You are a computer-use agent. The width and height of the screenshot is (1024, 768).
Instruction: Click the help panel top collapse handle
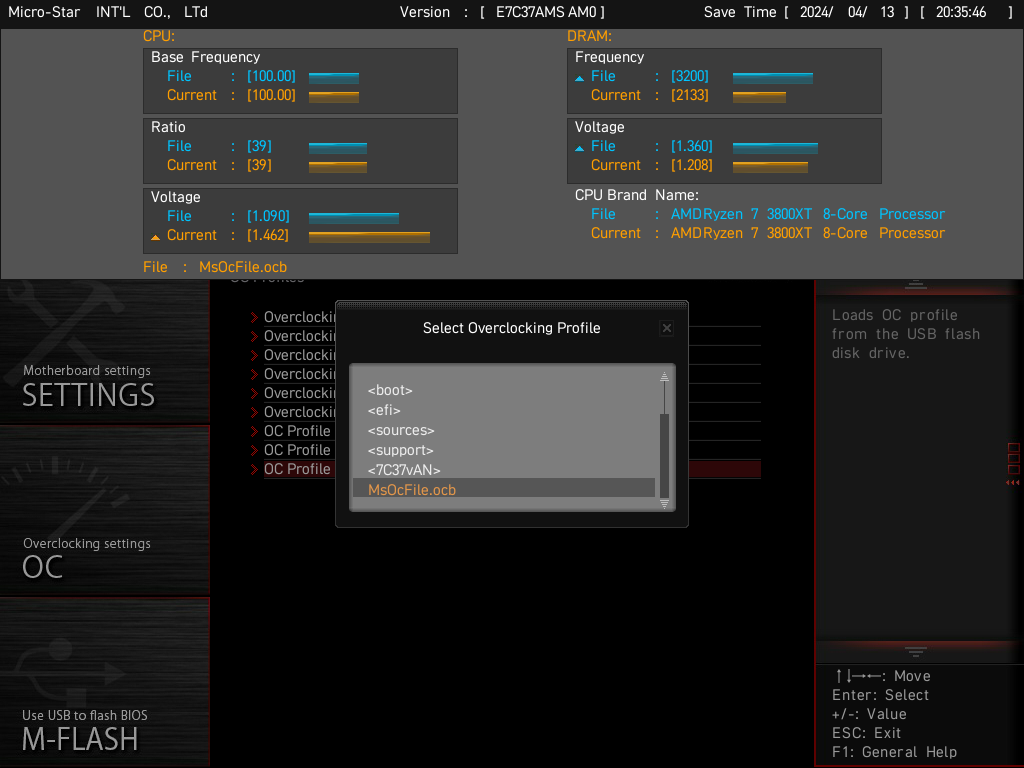click(916, 284)
